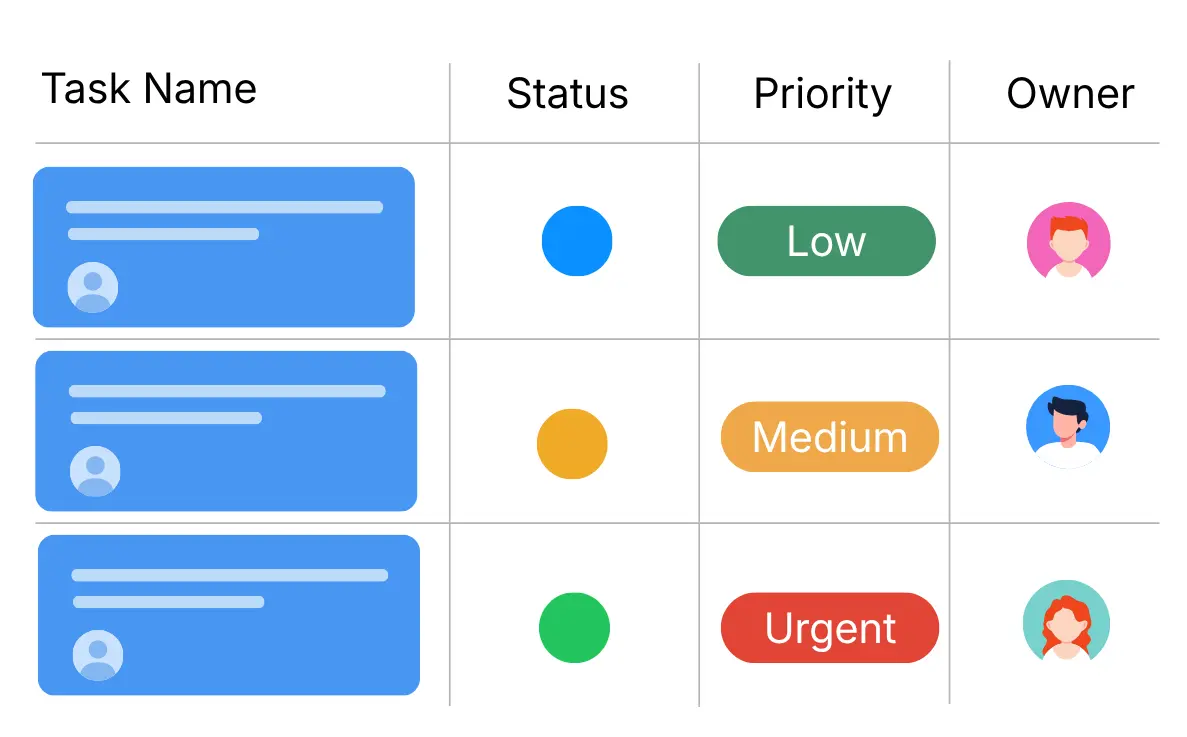Click the teal long-haired owner avatar
Viewport: 1187px width, 737px height.
pyautogui.click(x=1066, y=622)
